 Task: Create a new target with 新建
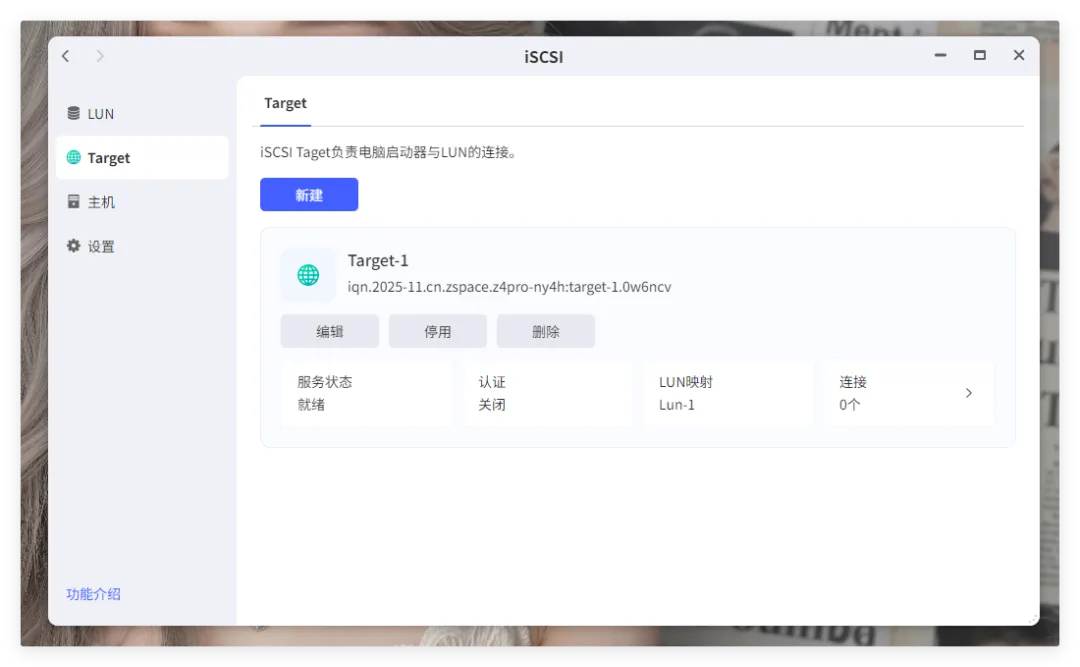[309, 194]
